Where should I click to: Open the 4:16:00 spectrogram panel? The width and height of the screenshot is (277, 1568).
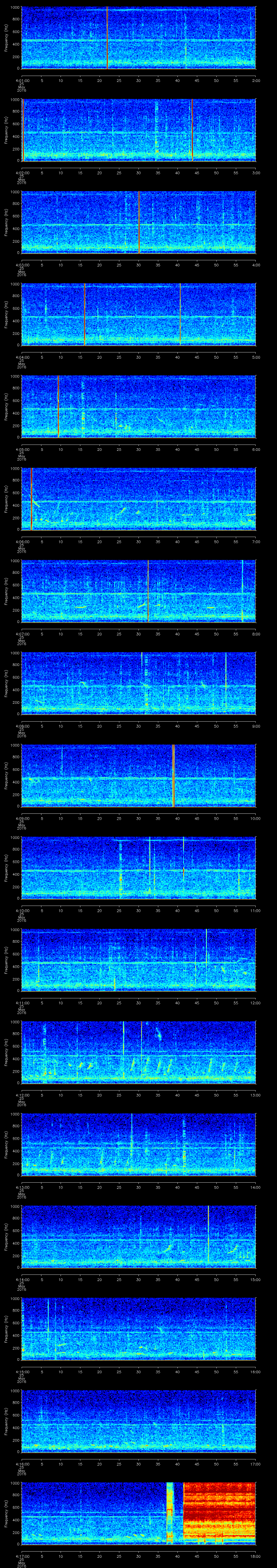139,1421
